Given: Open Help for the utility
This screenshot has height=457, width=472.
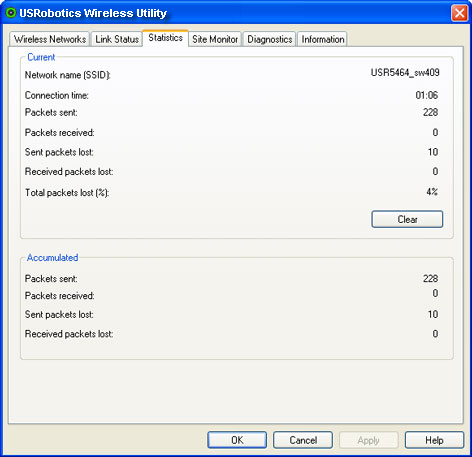Looking at the screenshot, I should coord(434,440).
